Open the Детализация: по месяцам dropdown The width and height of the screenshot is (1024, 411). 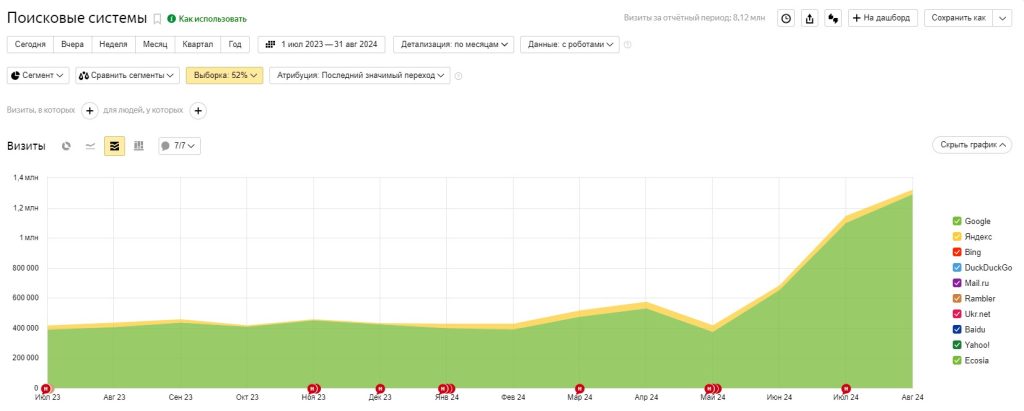[x=456, y=44]
